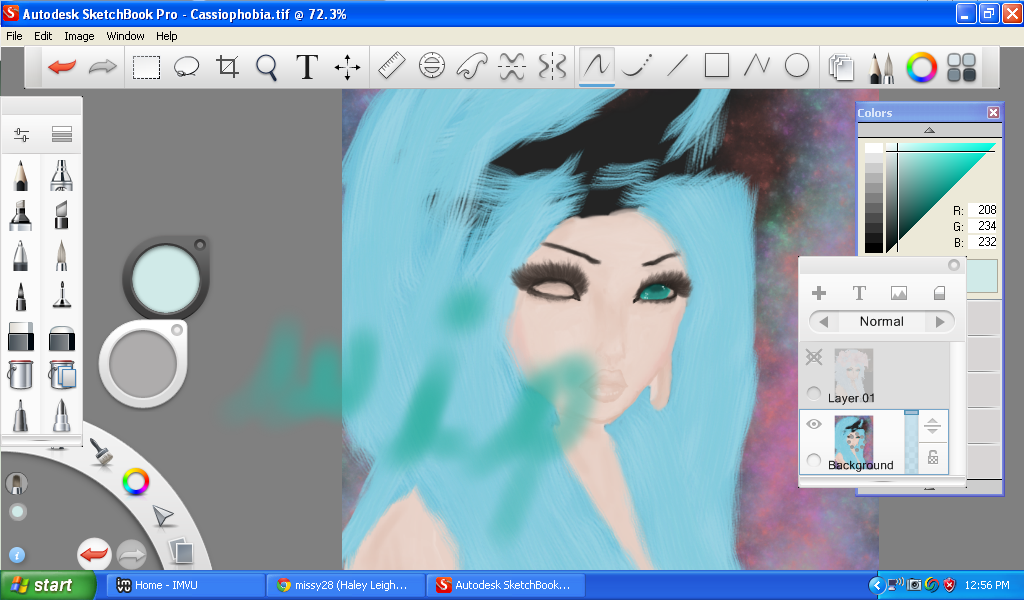This screenshot has height=600, width=1024.
Task: Open the Help menu
Action: pos(167,36)
